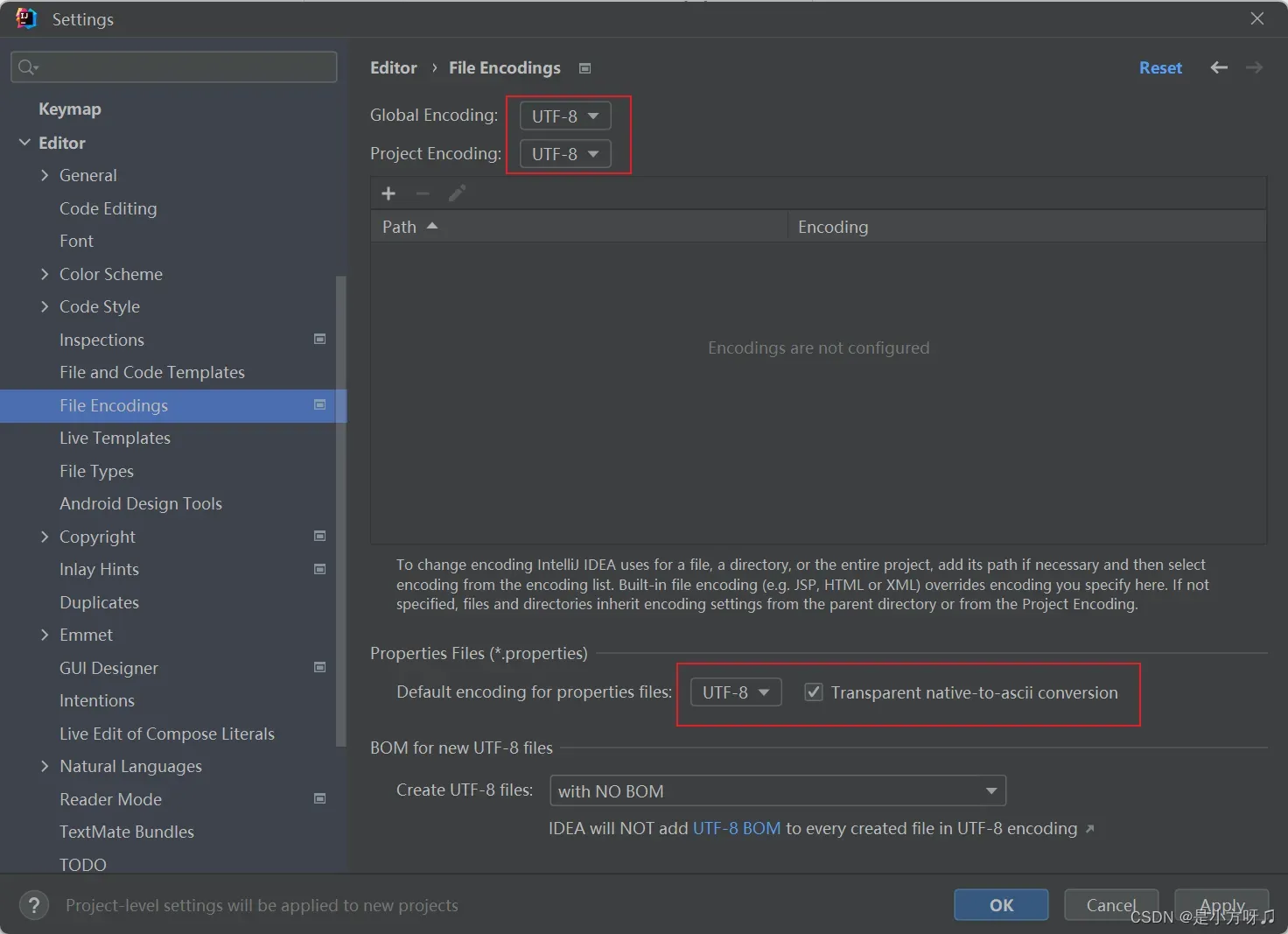Open the Project Encoding dropdown
The image size is (1288, 934).
pos(565,154)
